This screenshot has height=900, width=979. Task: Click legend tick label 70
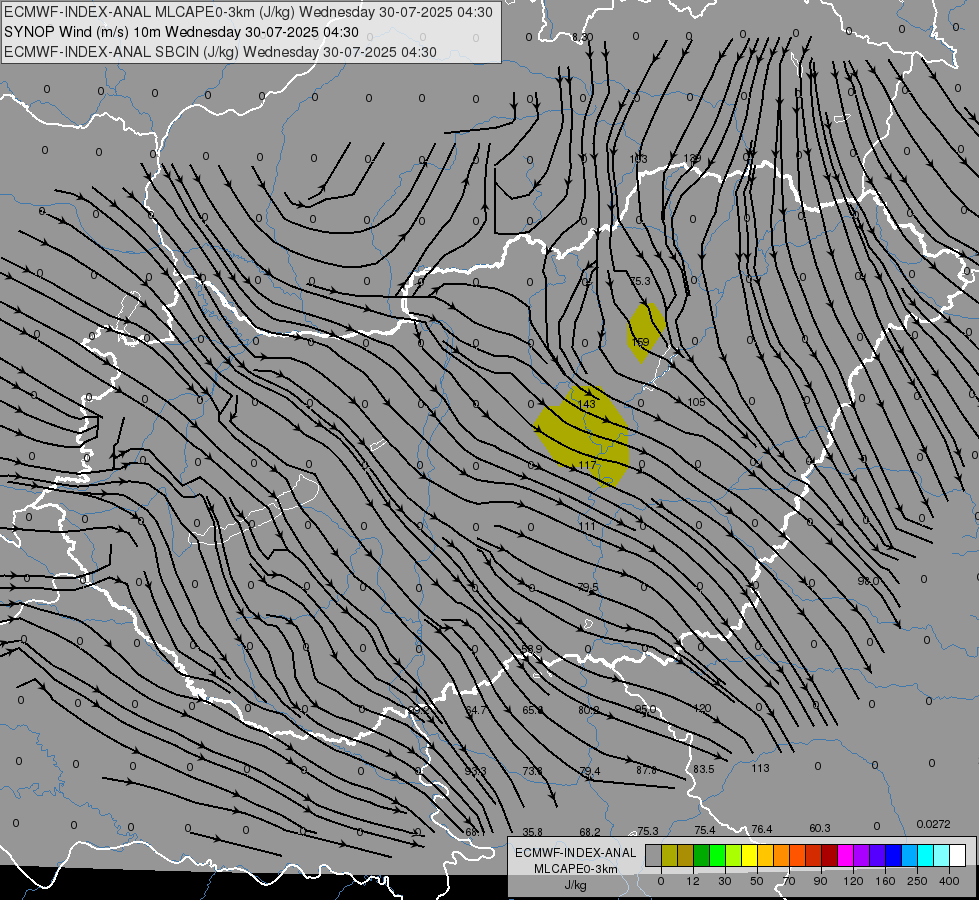pyautogui.click(x=789, y=881)
